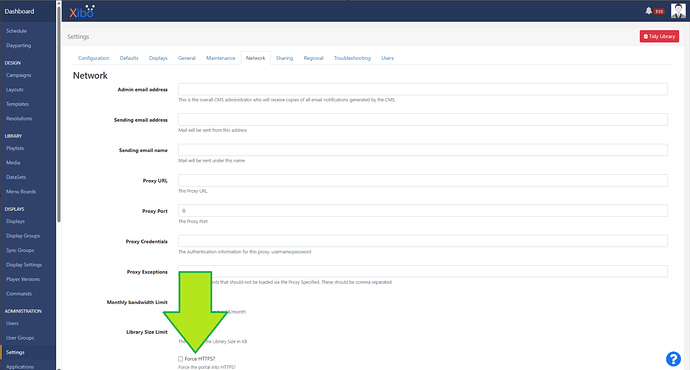
Task: Switch to the Configuration tab
Action: click(93, 58)
